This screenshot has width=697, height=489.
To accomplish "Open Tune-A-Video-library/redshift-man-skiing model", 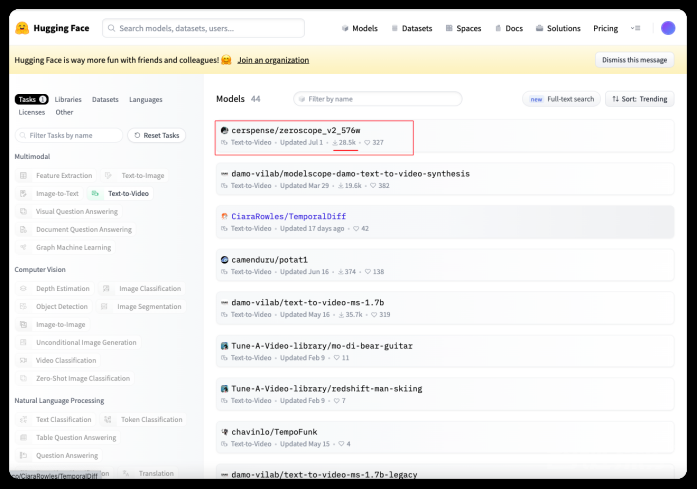I will [445, 394].
